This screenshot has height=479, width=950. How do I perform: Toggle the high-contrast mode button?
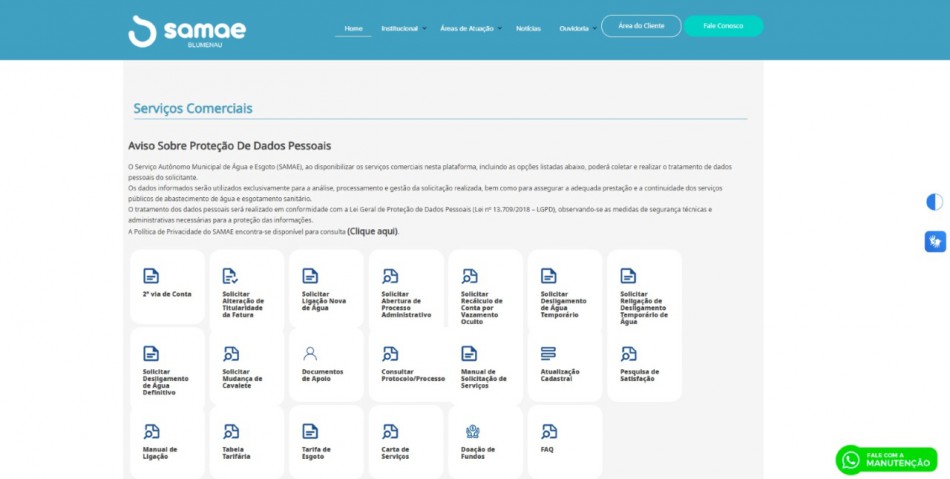click(934, 202)
